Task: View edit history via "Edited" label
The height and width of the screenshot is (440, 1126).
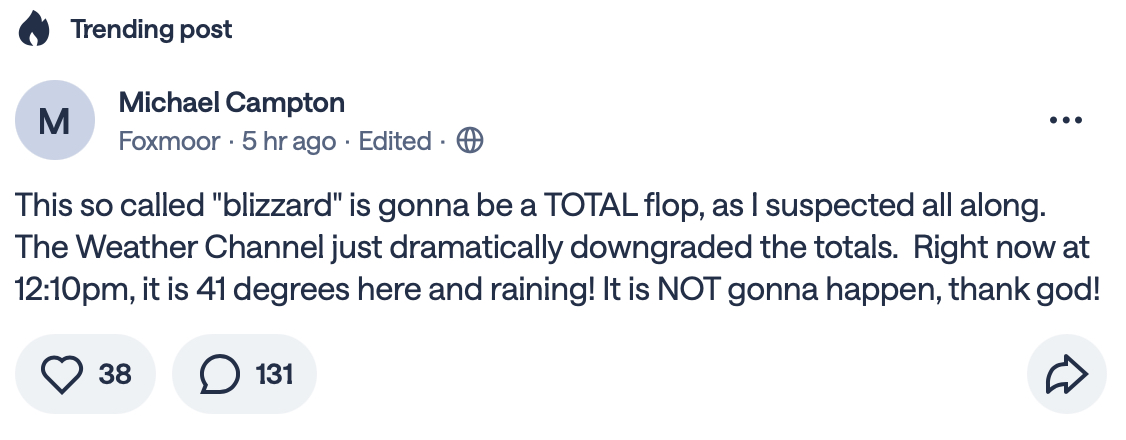Action: point(394,141)
